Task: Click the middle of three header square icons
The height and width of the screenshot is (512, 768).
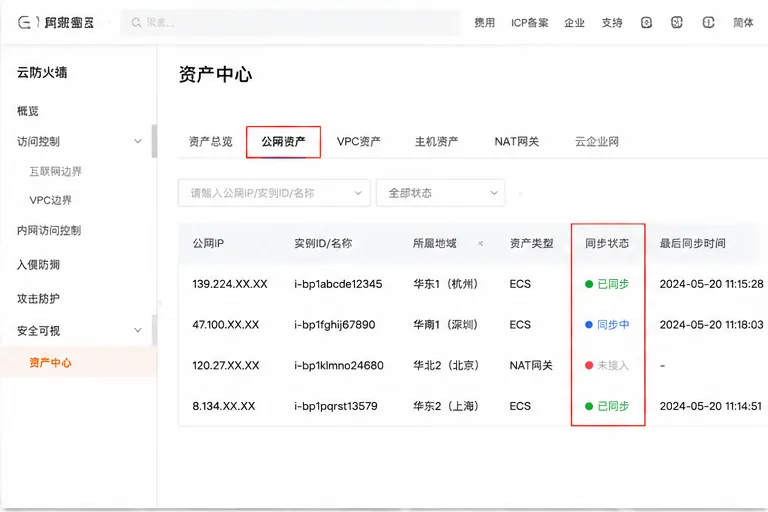Action: (x=677, y=23)
